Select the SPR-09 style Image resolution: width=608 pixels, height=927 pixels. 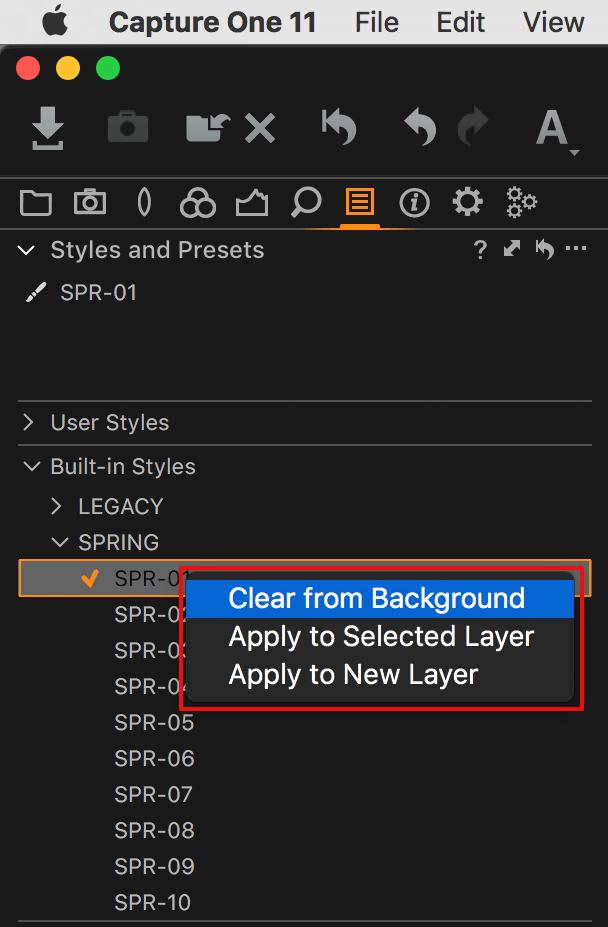(154, 867)
